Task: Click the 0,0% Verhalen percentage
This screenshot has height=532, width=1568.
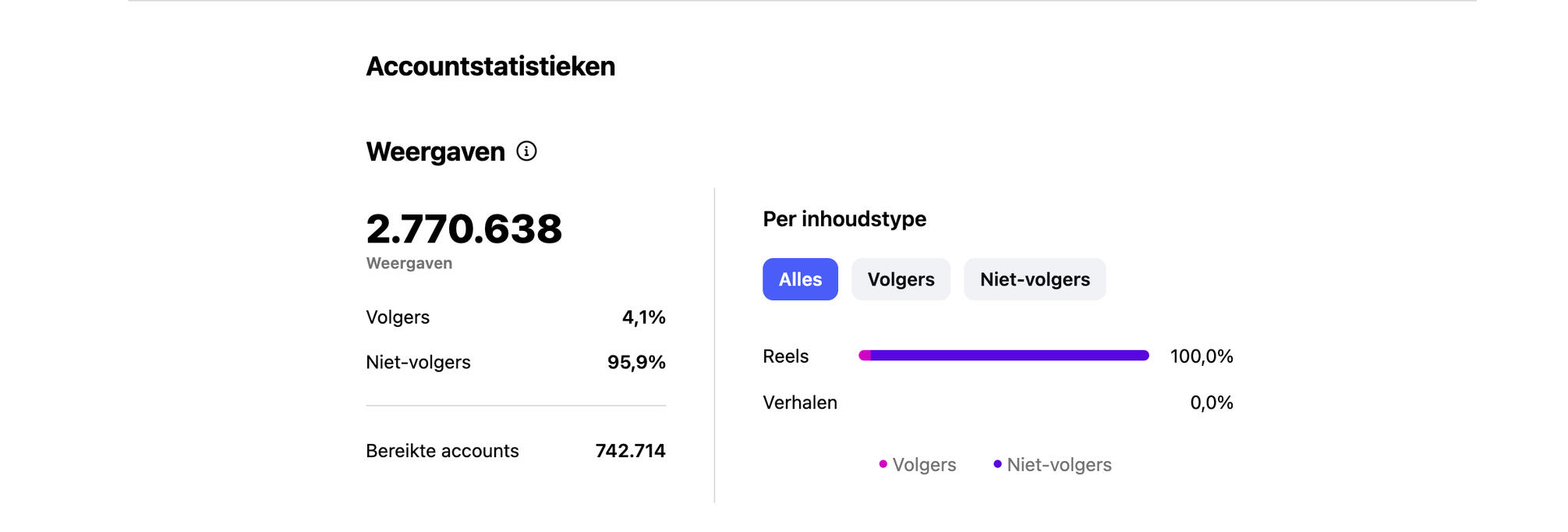Action: tap(1211, 403)
